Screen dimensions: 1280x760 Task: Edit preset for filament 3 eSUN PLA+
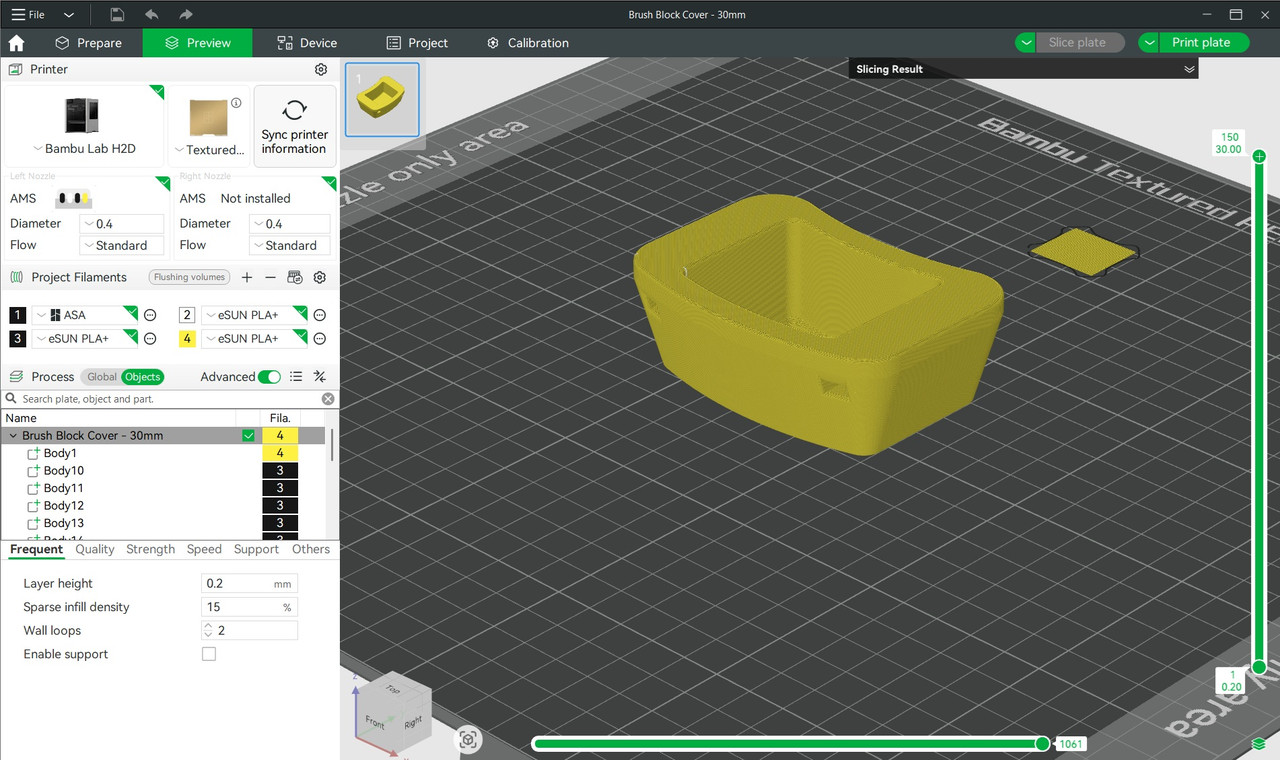[x=150, y=339]
